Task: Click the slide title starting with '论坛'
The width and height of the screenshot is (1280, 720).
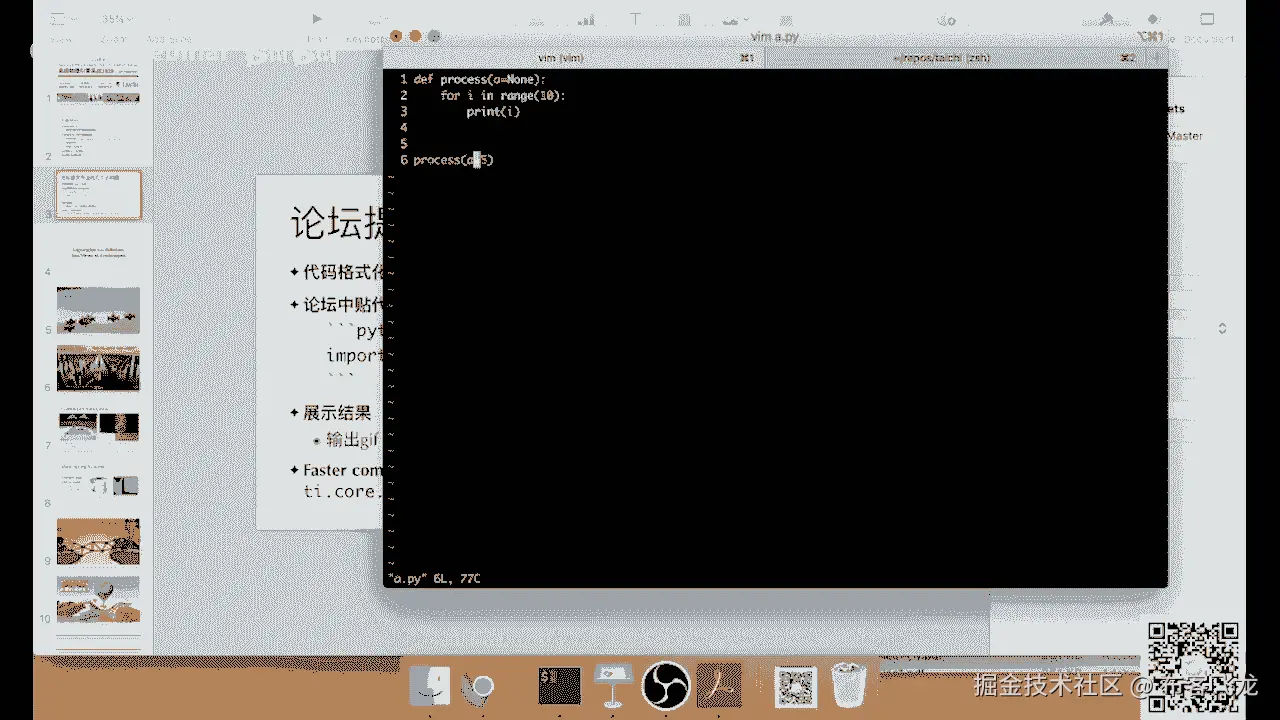Action: tap(337, 223)
